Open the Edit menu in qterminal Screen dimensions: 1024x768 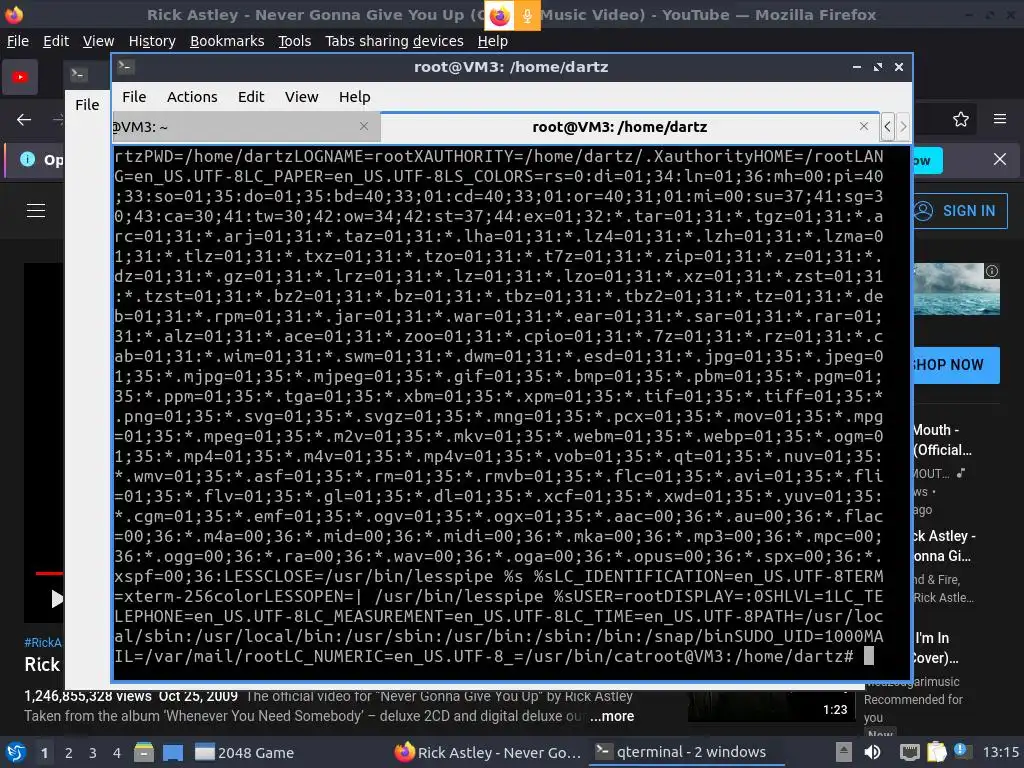pos(251,97)
